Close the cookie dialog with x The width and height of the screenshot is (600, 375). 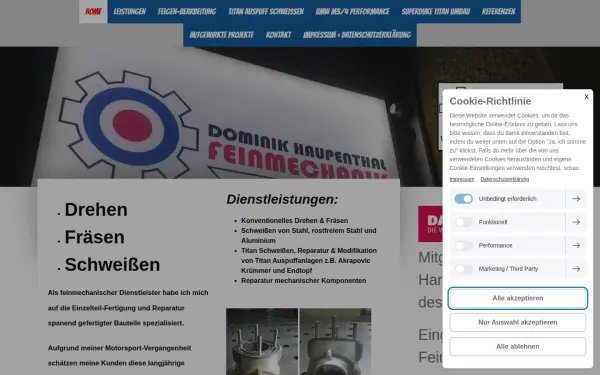click(x=586, y=97)
